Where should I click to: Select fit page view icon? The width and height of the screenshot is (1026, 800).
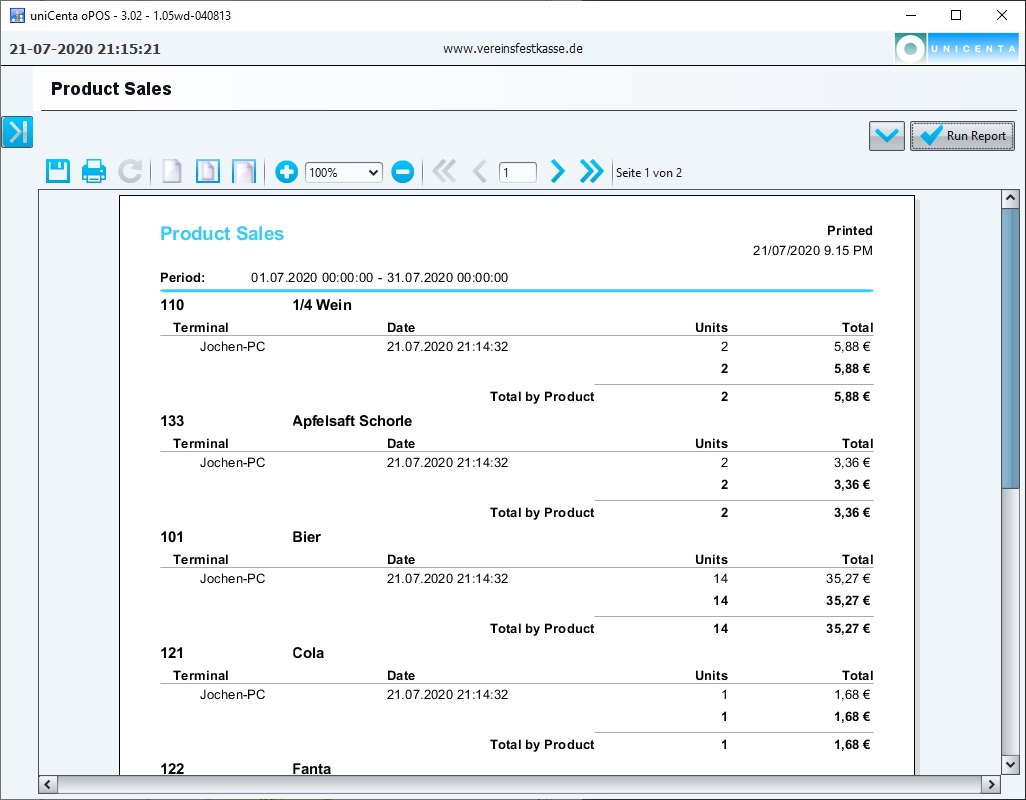[208, 172]
